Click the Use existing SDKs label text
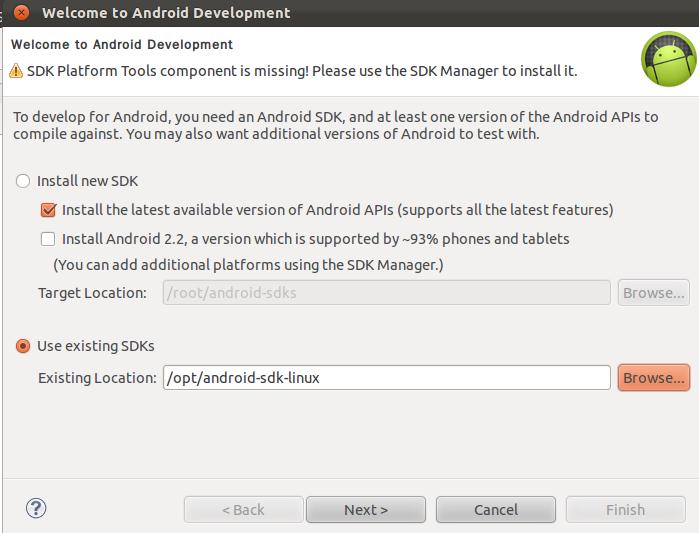 (x=96, y=346)
